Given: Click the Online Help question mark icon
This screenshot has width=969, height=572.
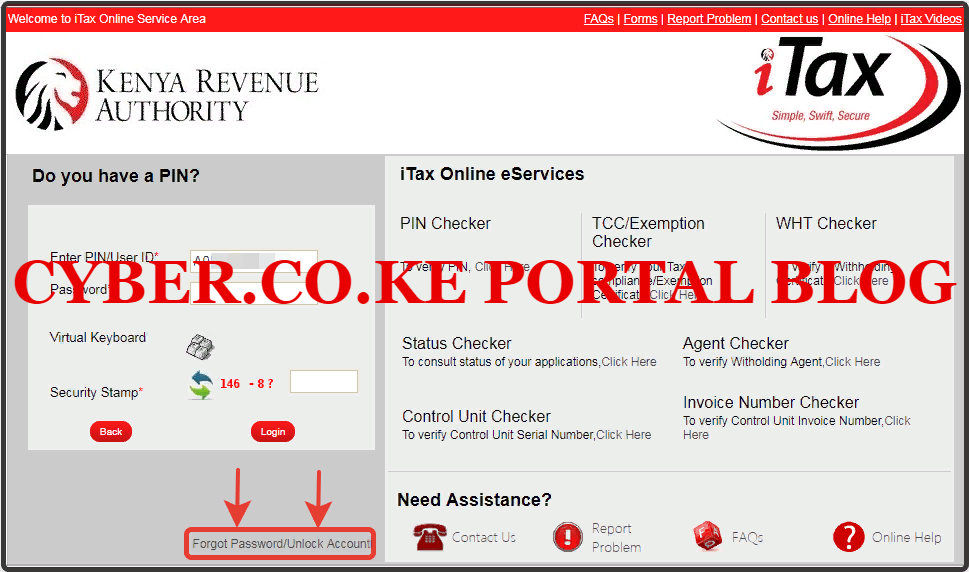Looking at the screenshot, I should point(848,537).
